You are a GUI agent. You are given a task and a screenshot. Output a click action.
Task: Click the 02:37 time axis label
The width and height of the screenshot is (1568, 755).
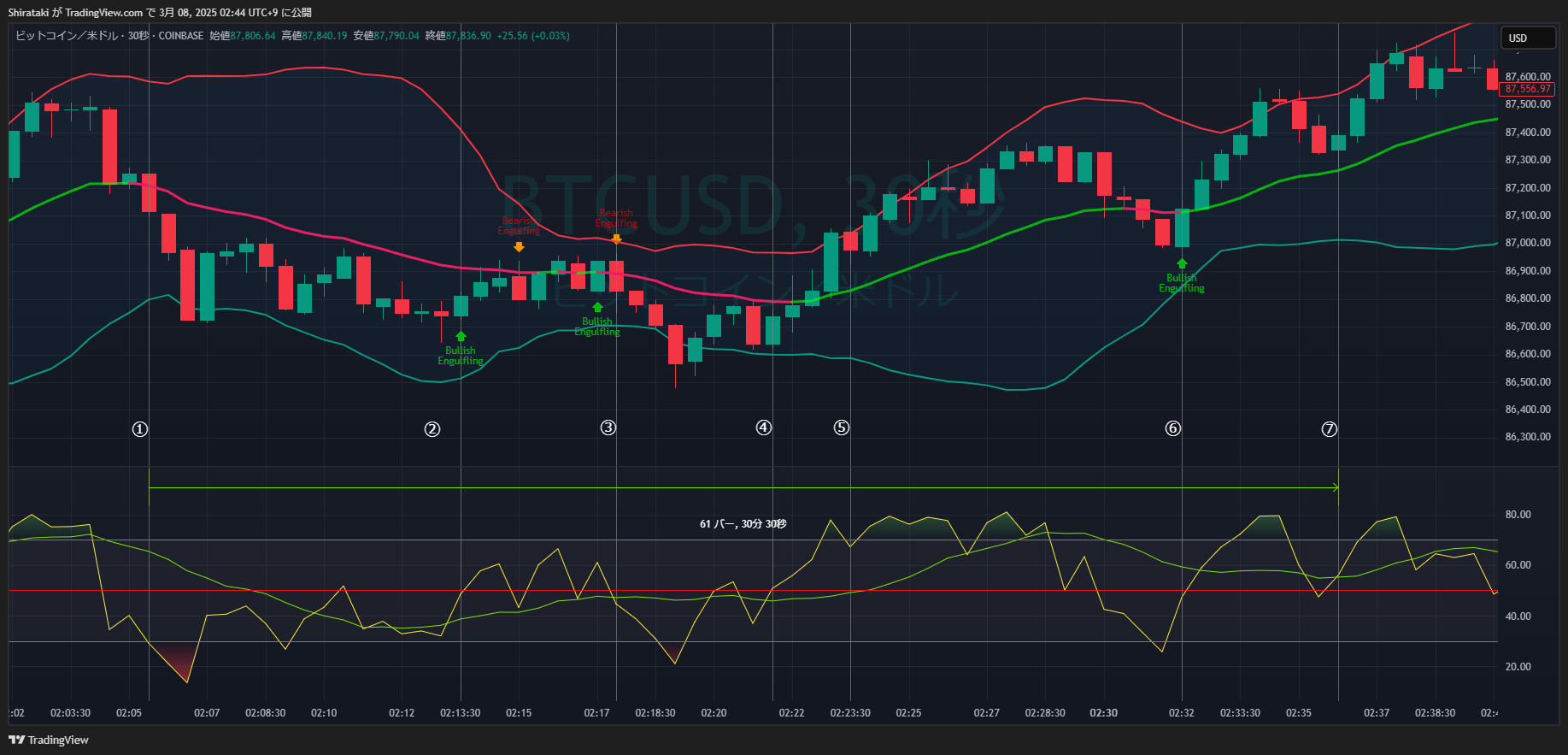[x=1377, y=713]
